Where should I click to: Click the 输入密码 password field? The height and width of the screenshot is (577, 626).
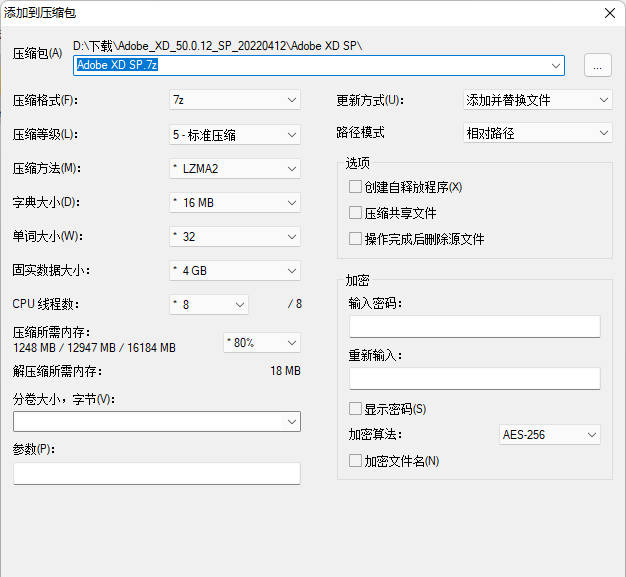(475, 327)
